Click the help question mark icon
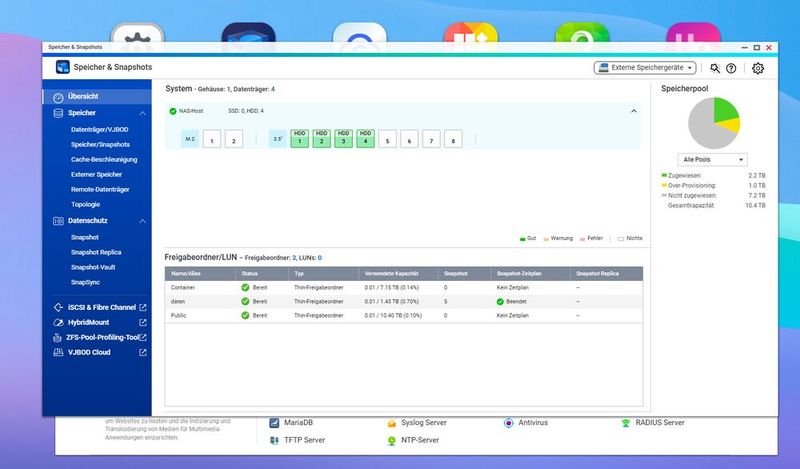The image size is (800, 469). pos(731,68)
